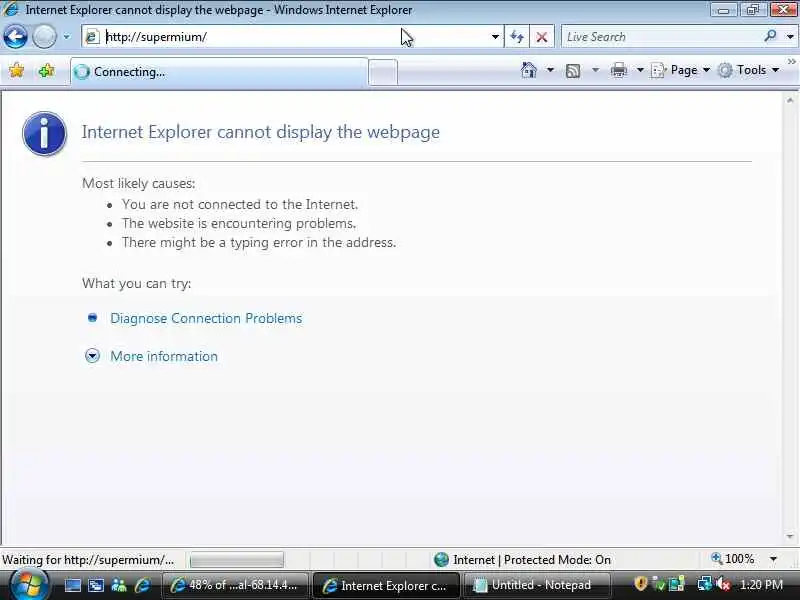Click the Internet Explorer title bar icon
Image resolution: width=800 pixels, height=600 pixels.
10,9
